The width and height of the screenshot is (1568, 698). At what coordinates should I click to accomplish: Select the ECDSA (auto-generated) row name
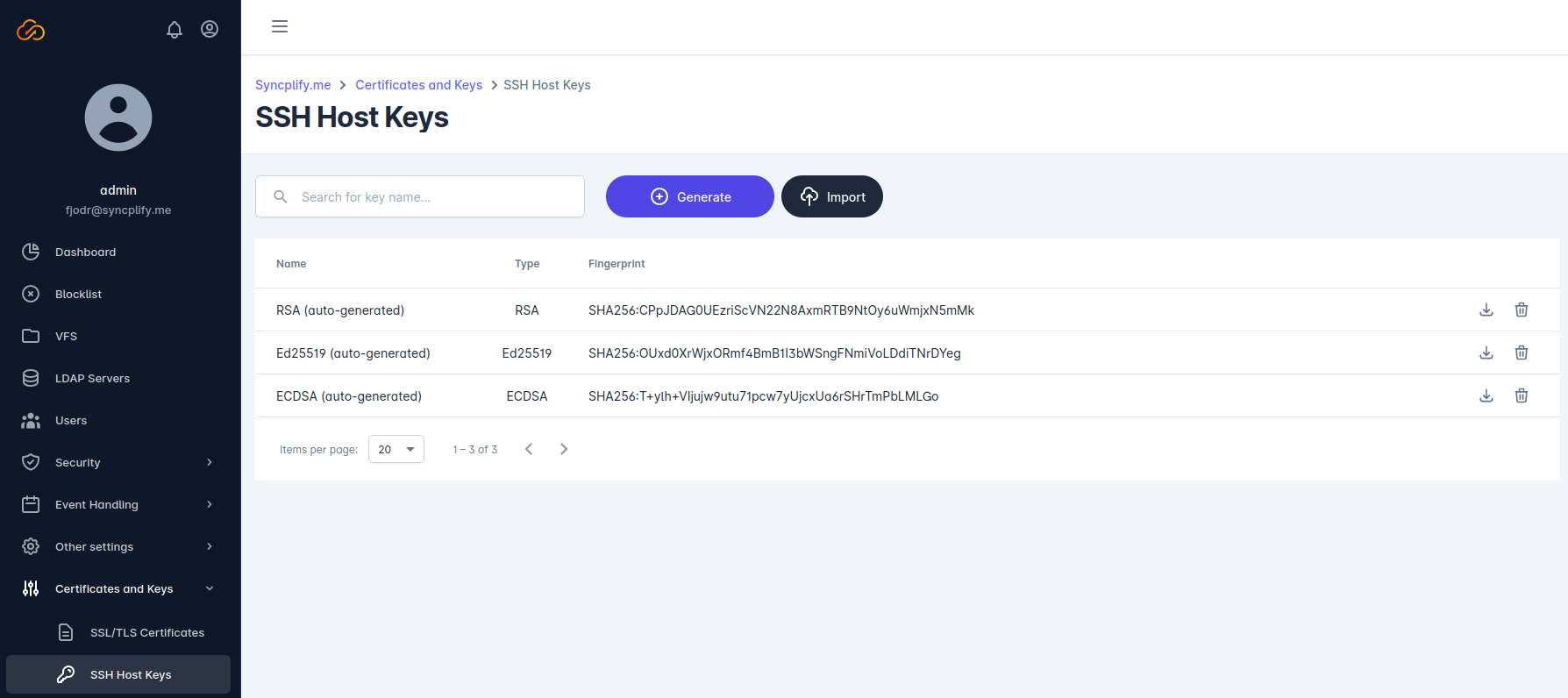click(x=349, y=396)
